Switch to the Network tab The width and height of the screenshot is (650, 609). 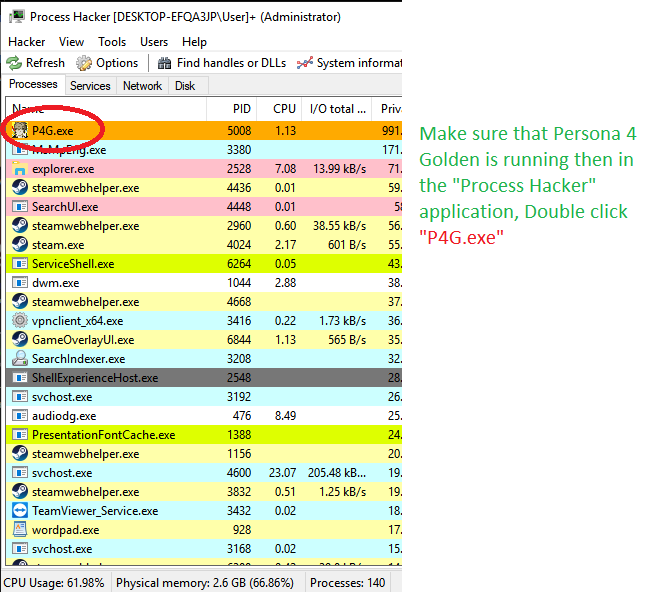click(142, 86)
